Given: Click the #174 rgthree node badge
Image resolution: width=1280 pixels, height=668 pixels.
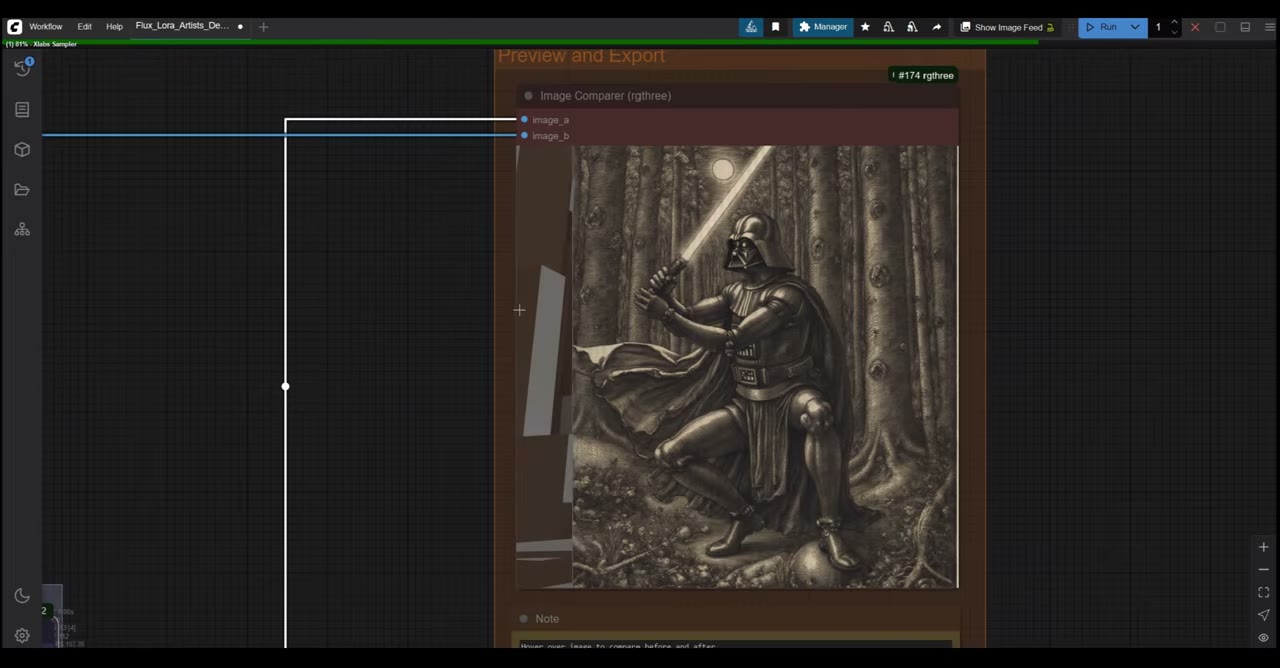Looking at the screenshot, I should tap(923, 75).
